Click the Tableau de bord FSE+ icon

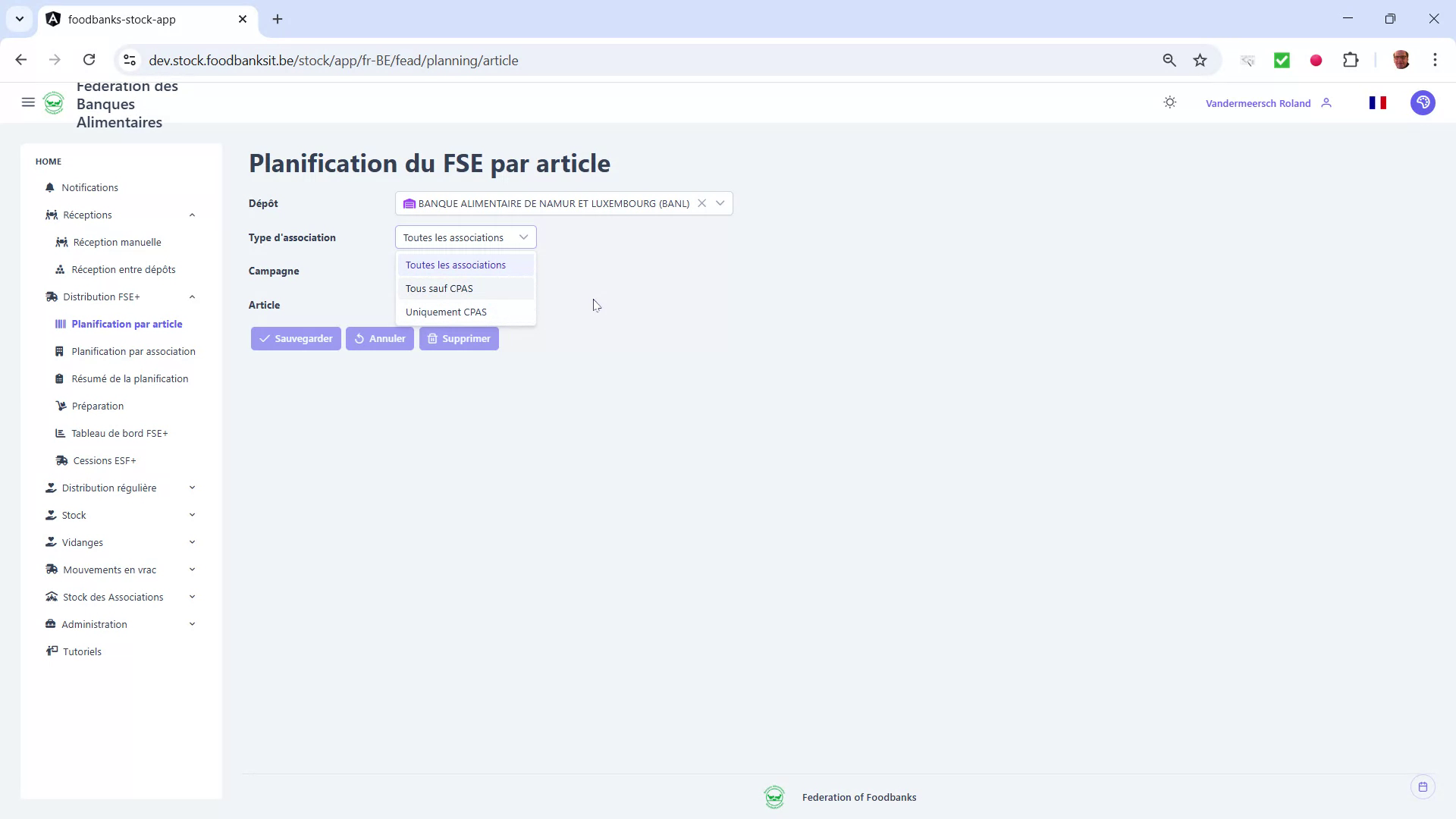[61, 433]
